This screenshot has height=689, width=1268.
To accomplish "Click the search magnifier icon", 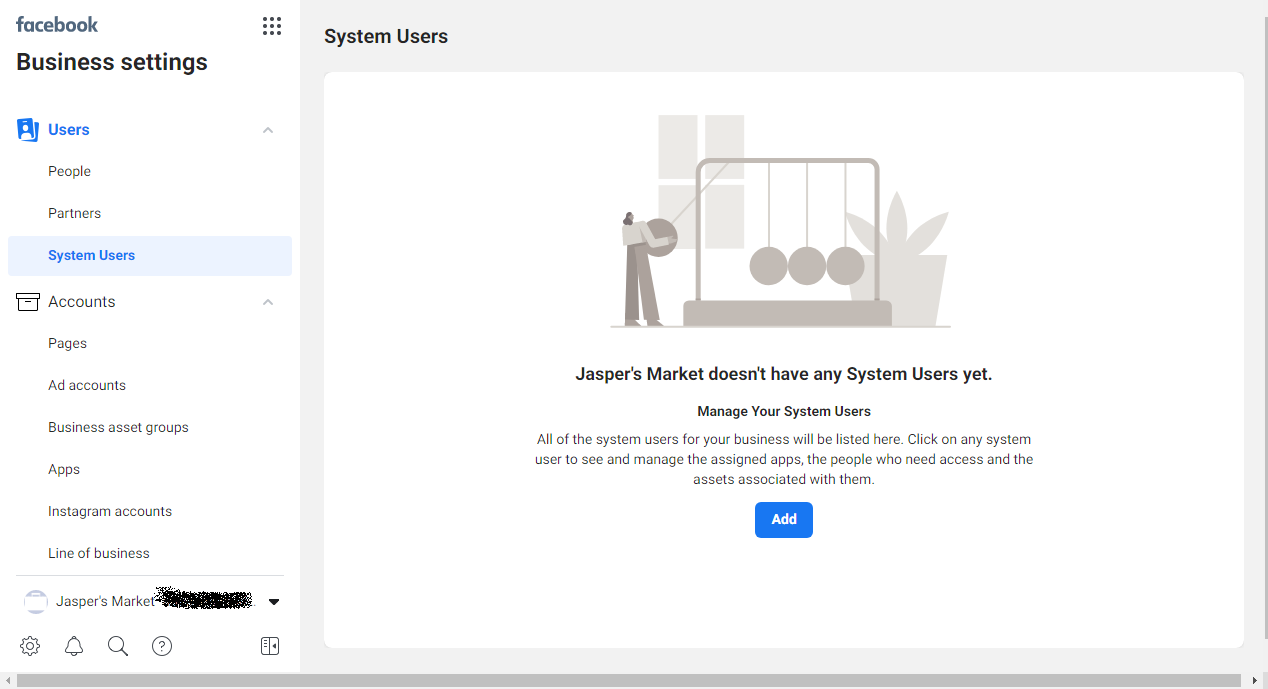I will tap(118, 646).
